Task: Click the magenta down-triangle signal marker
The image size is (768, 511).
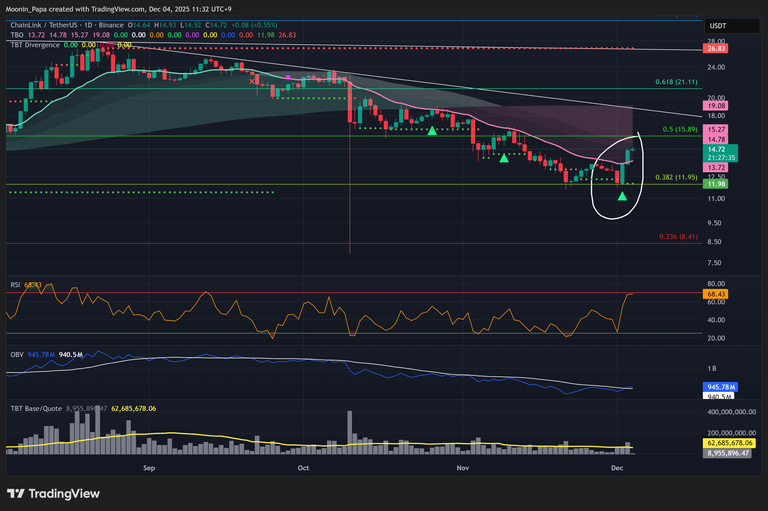Action: click(x=289, y=78)
